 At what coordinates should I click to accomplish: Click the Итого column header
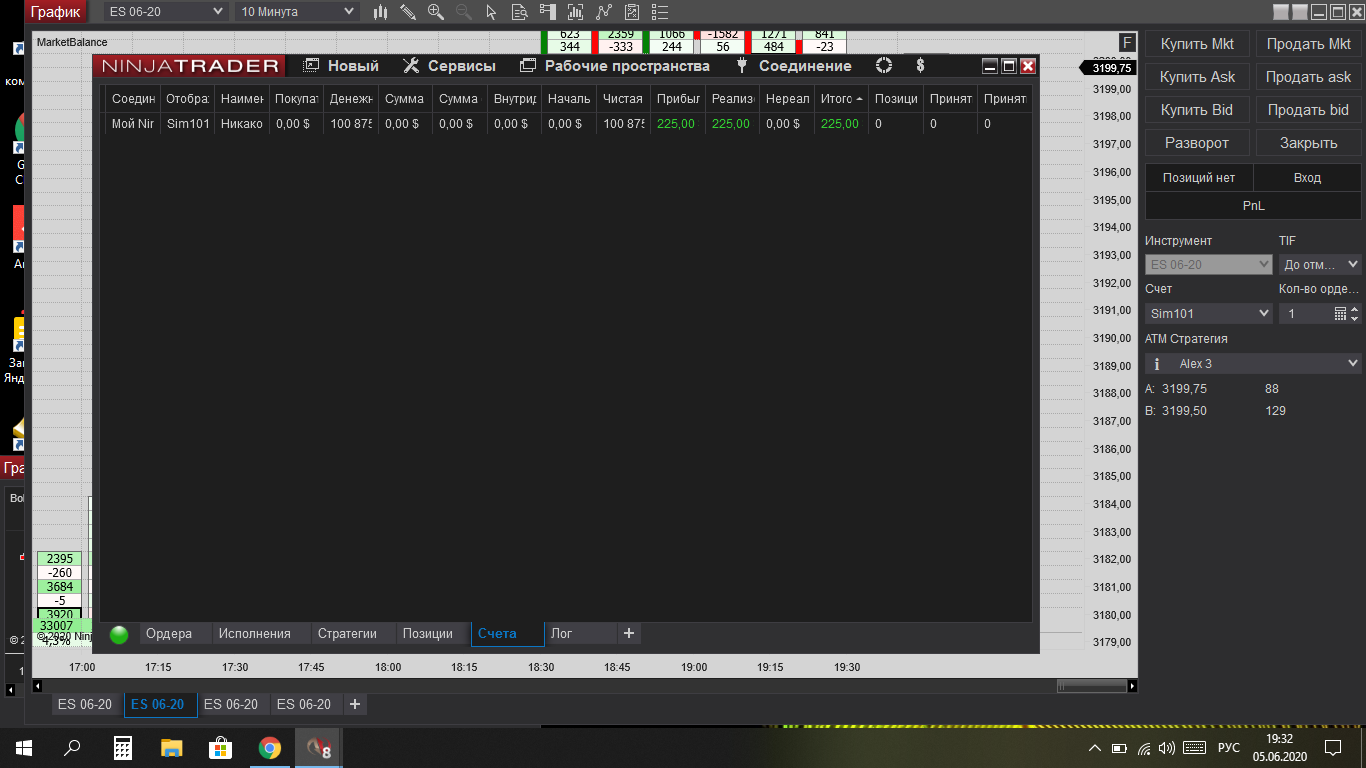point(839,99)
